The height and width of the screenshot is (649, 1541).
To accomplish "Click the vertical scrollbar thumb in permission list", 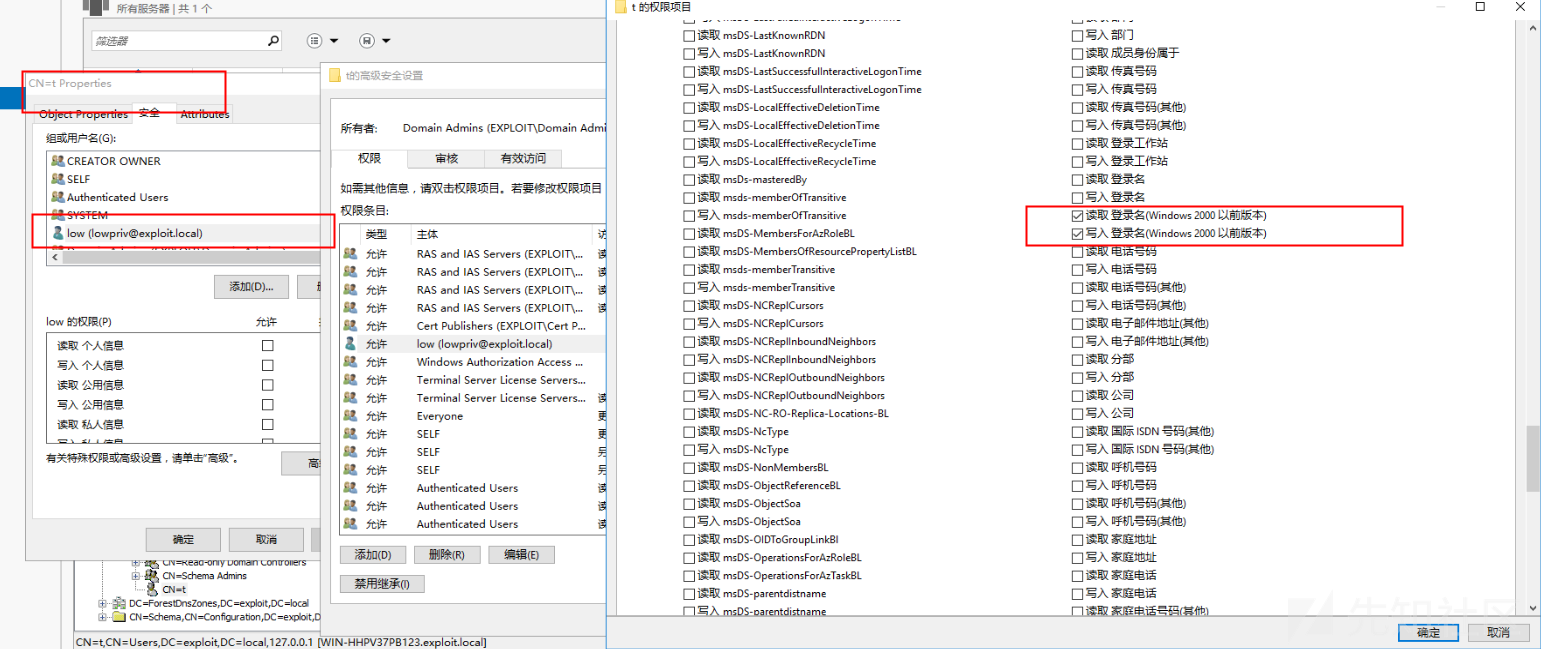I will 1532,459.
